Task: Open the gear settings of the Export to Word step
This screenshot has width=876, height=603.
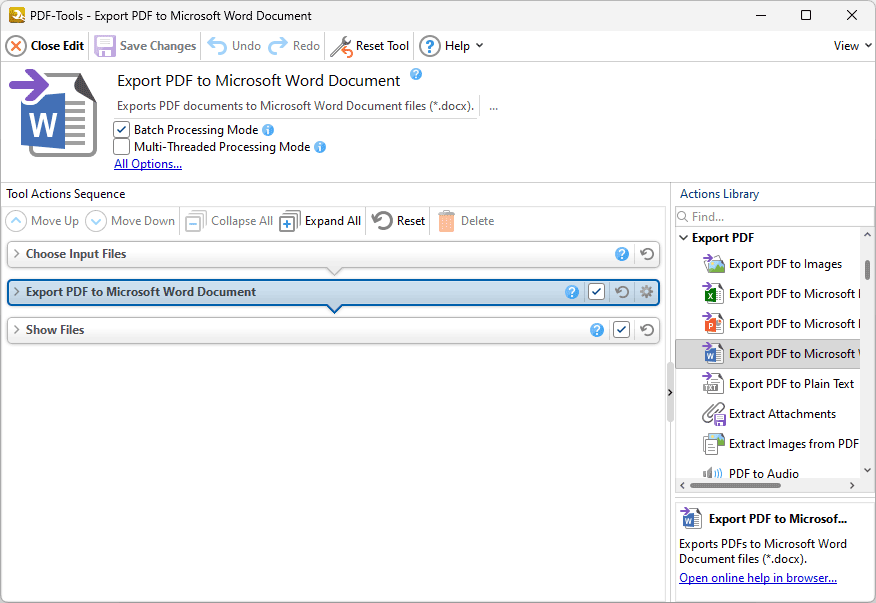Action: pyautogui.click(x=646, y=292)
